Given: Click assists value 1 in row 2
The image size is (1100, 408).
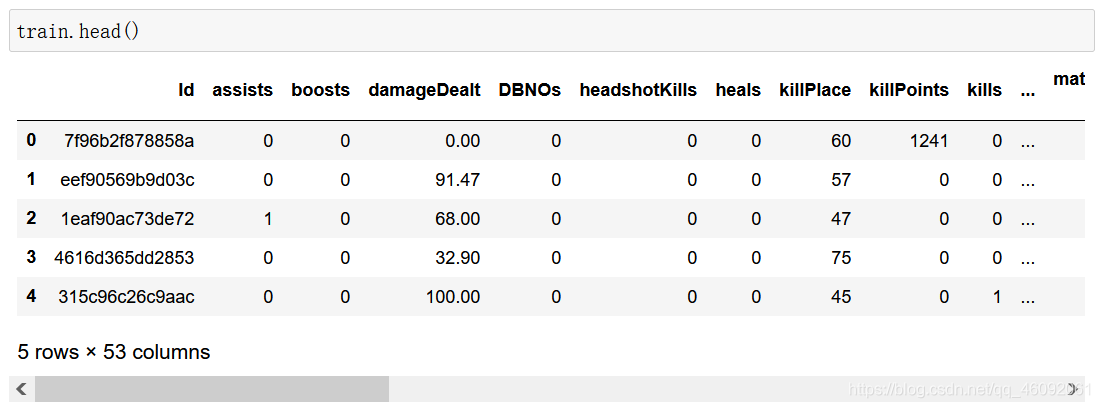Looking at the screenshot, I should 268,219.
